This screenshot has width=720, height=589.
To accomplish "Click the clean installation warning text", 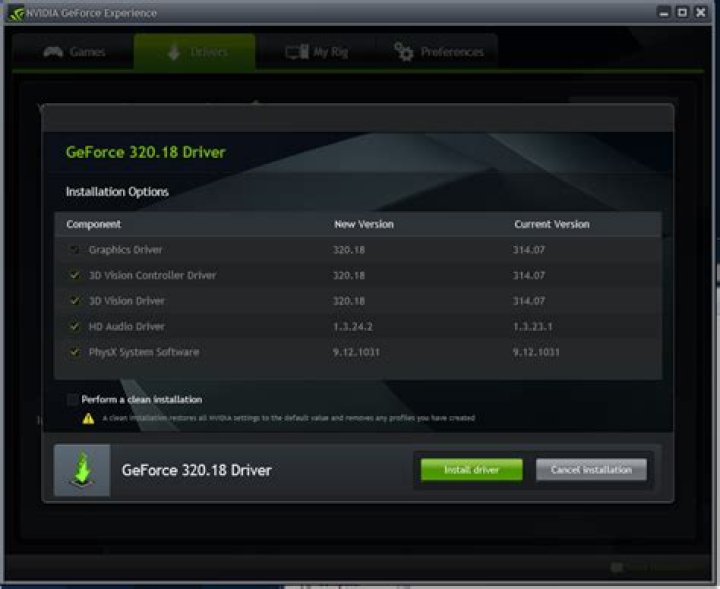I will point(288,418).
